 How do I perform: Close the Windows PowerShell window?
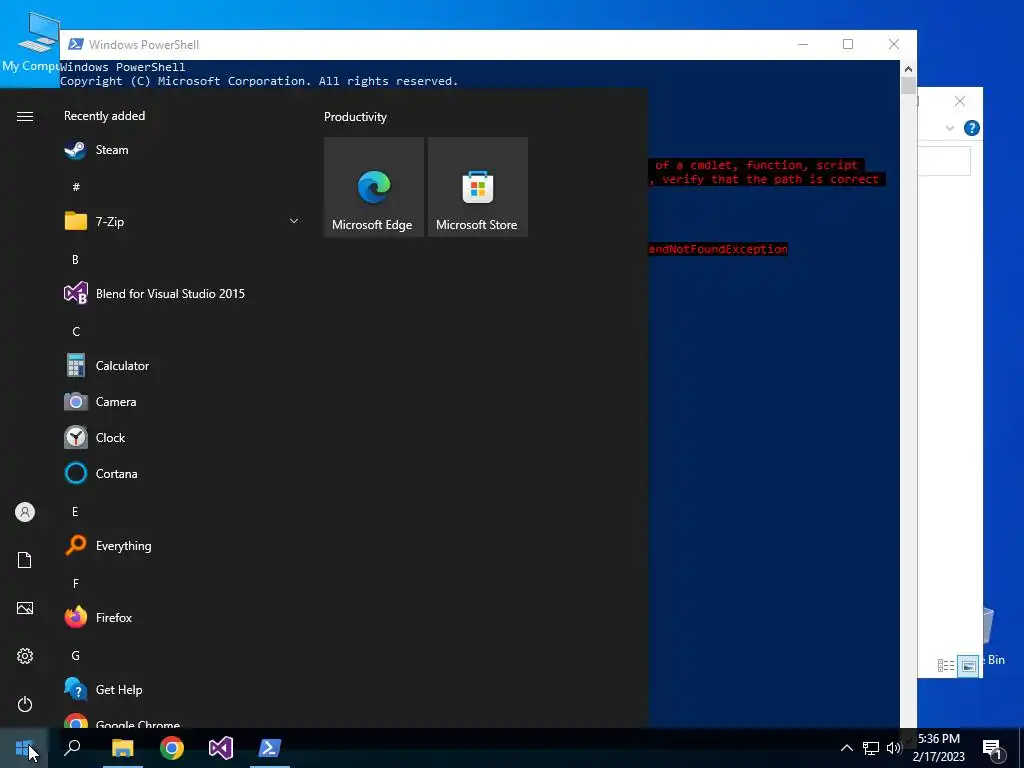point(894,44)
